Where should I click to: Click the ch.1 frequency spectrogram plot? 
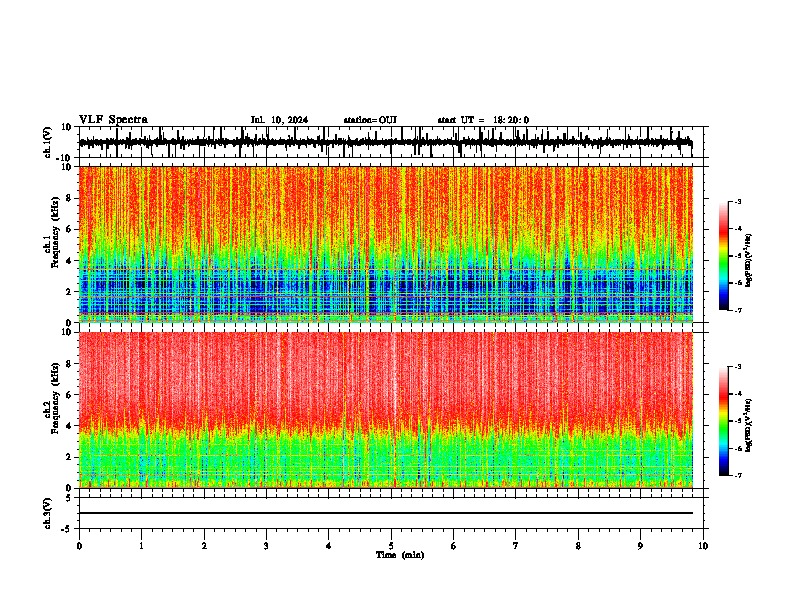pyautogui.click(x=386, y=244)
